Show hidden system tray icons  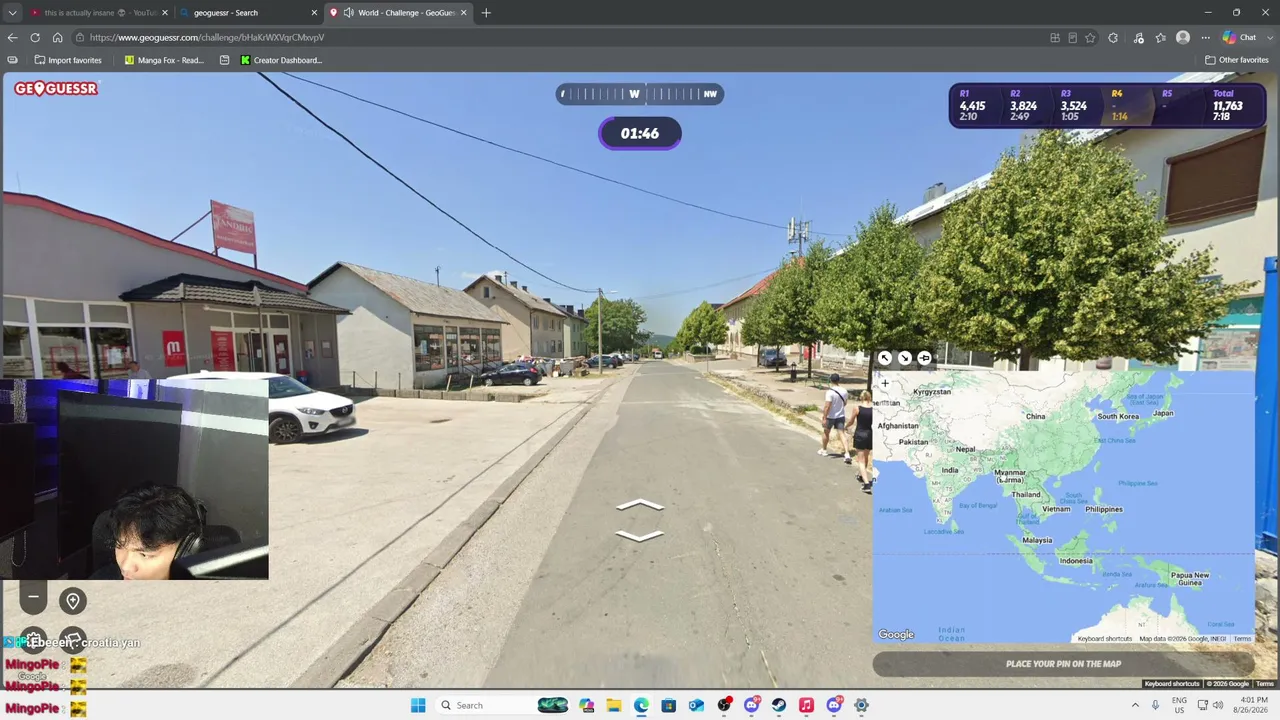point(1135,705)
